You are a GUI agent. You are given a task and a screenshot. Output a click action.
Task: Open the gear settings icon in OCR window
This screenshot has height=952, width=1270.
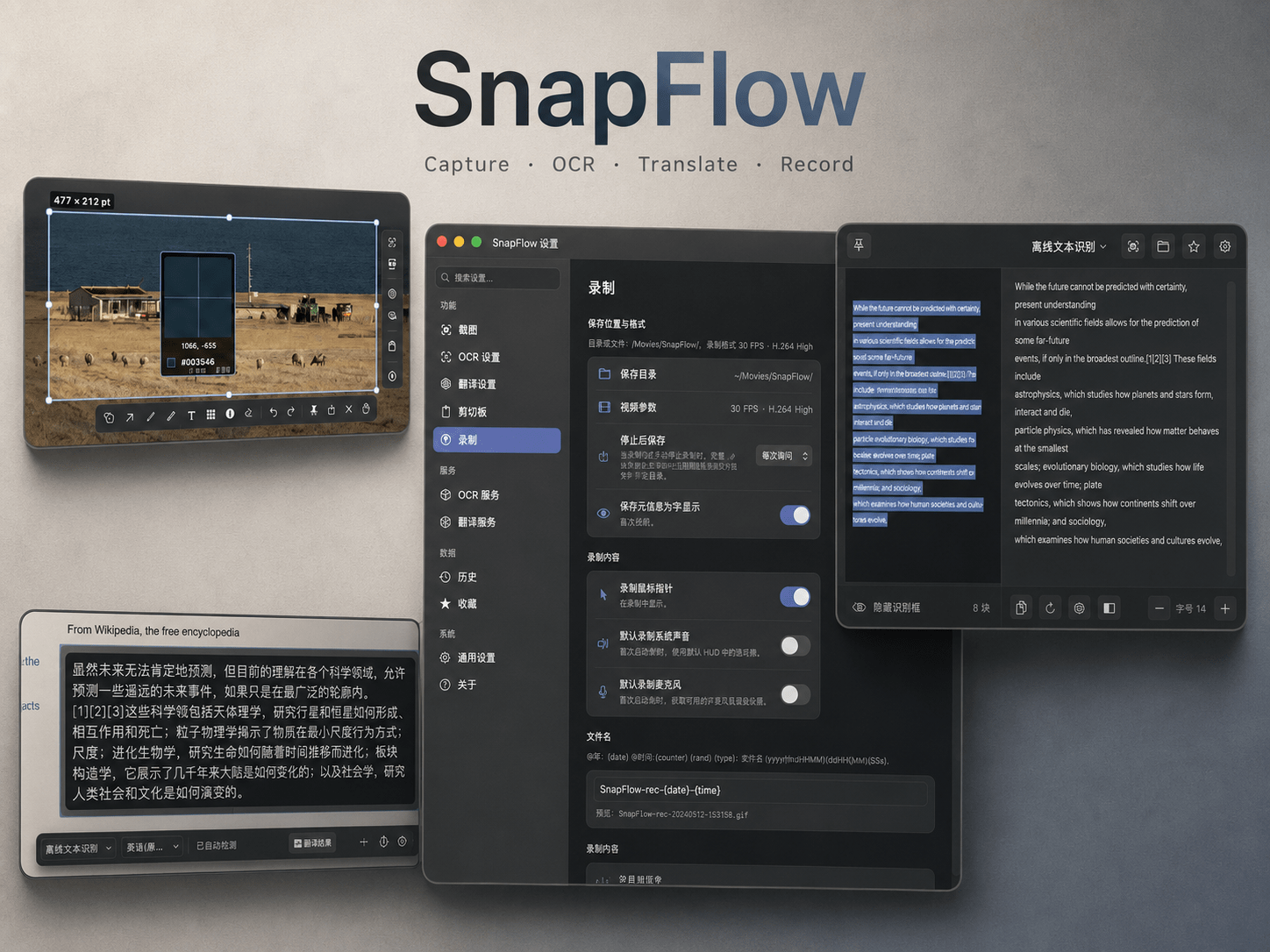(x=1224, y=246)
